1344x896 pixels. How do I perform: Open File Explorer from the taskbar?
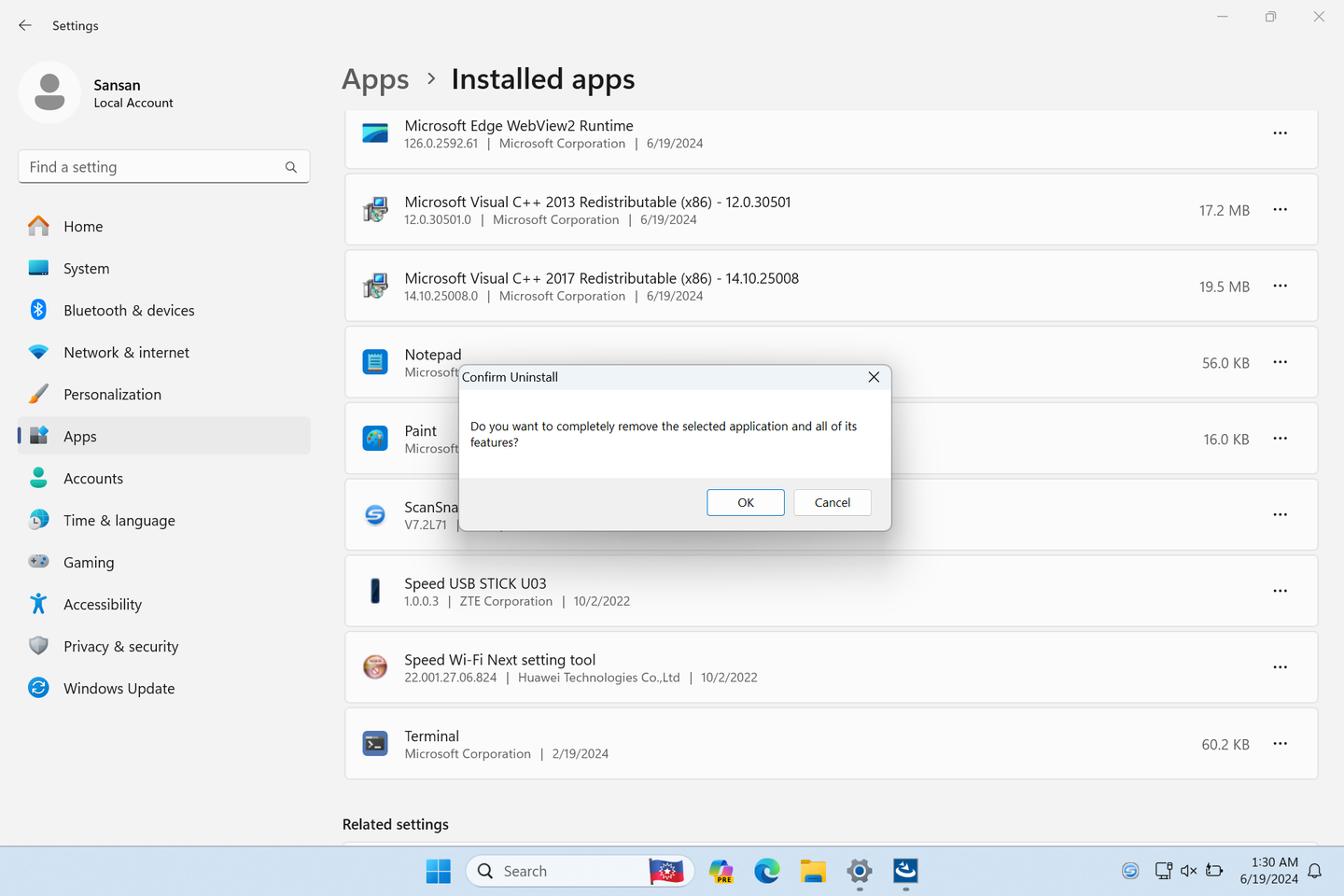[x=812, y=871]
